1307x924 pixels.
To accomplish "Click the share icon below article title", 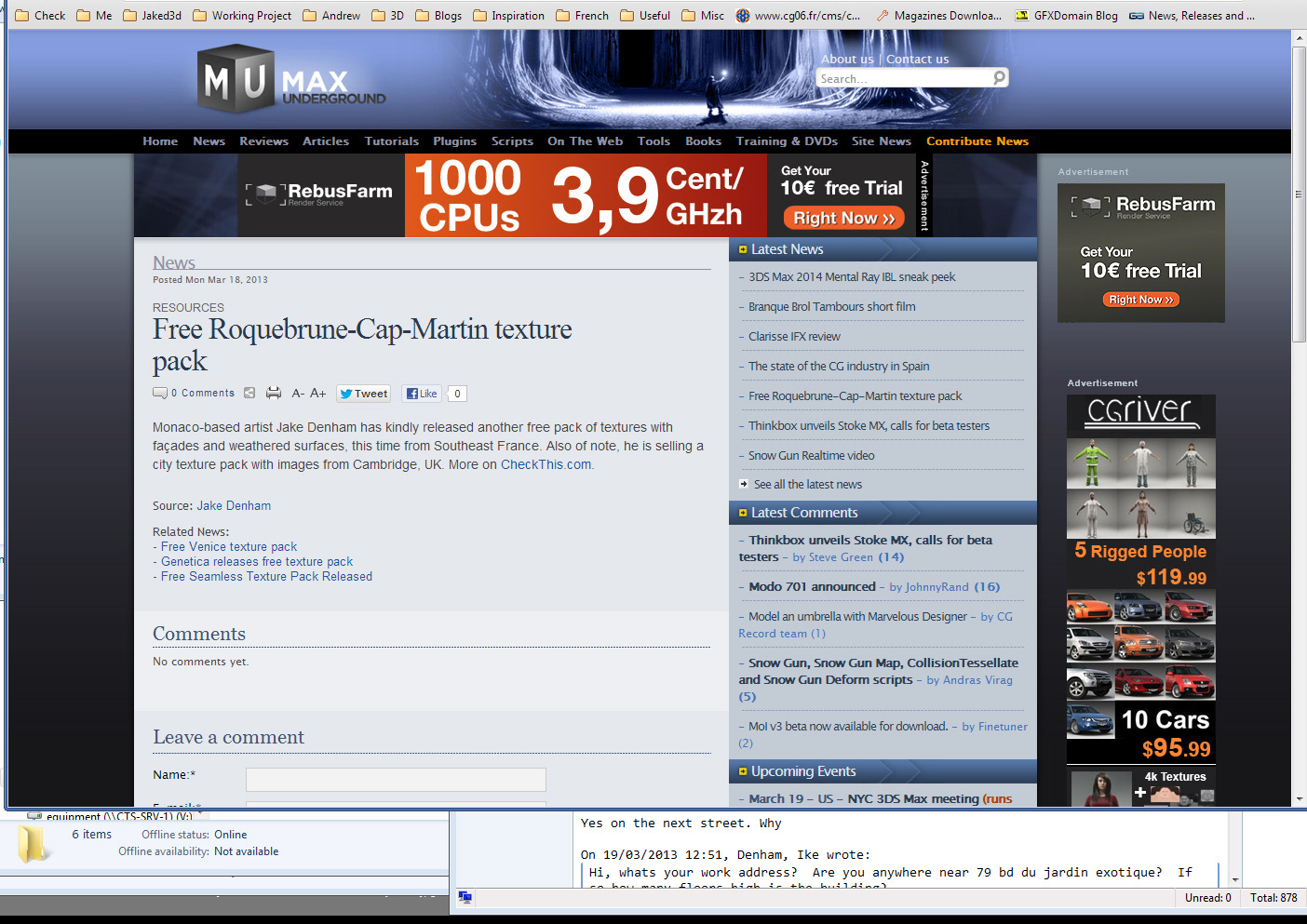I will click(249, 394).
